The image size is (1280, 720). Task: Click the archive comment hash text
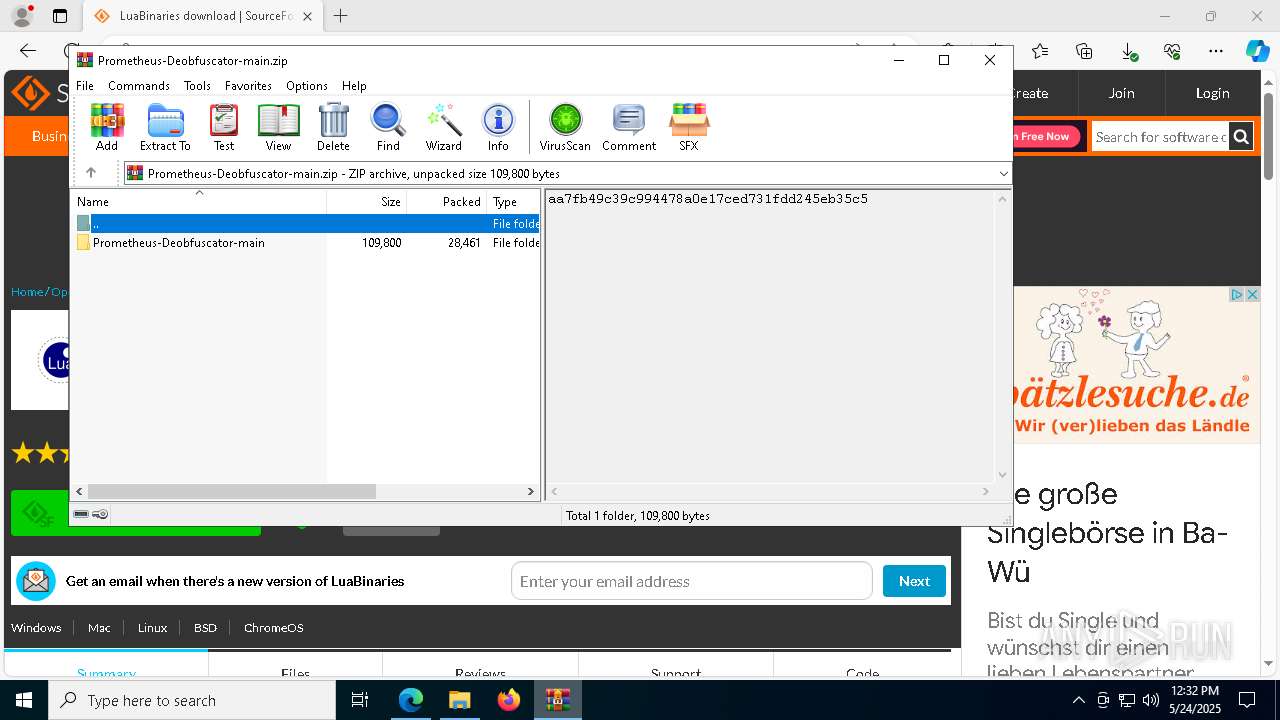pyautogui.click(x=708, y=199)
